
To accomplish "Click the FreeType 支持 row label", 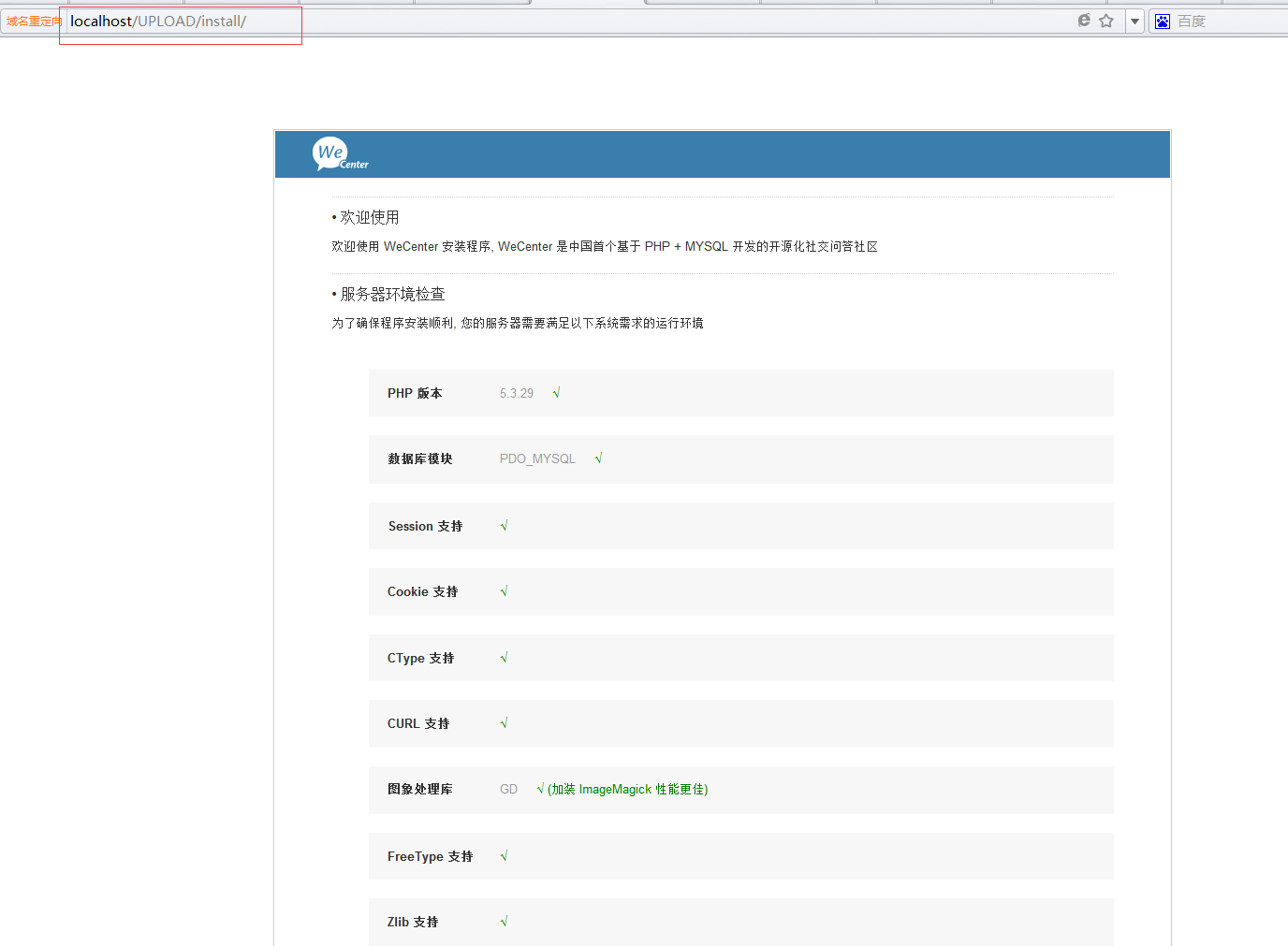I will click(x=431, y=856).
